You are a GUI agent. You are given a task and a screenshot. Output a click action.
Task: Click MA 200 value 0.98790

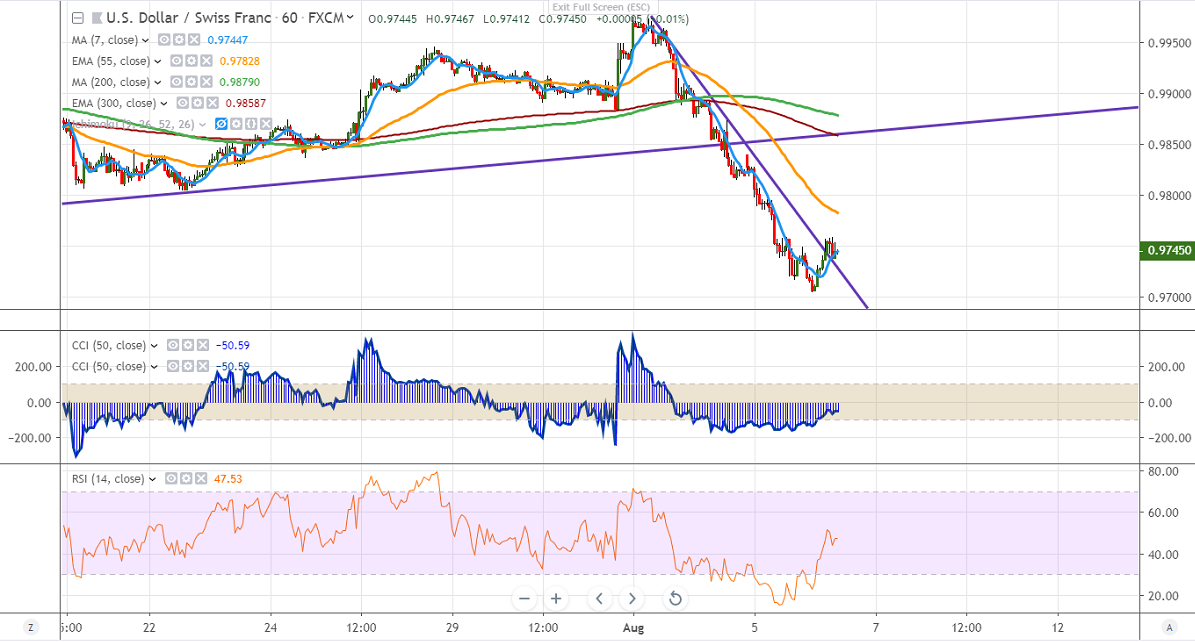click(239, 82)
